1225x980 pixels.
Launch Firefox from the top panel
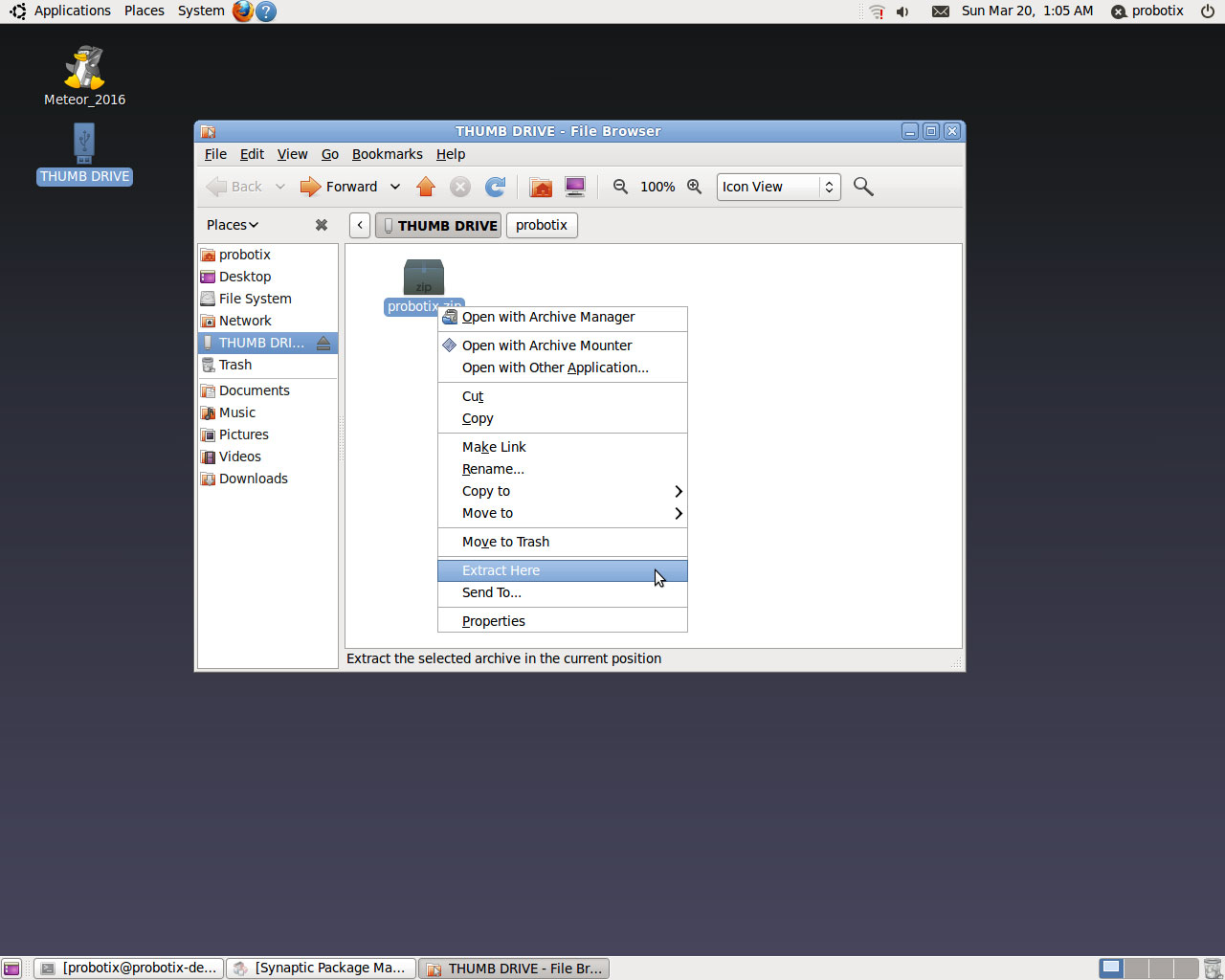(x=243, y=11)
